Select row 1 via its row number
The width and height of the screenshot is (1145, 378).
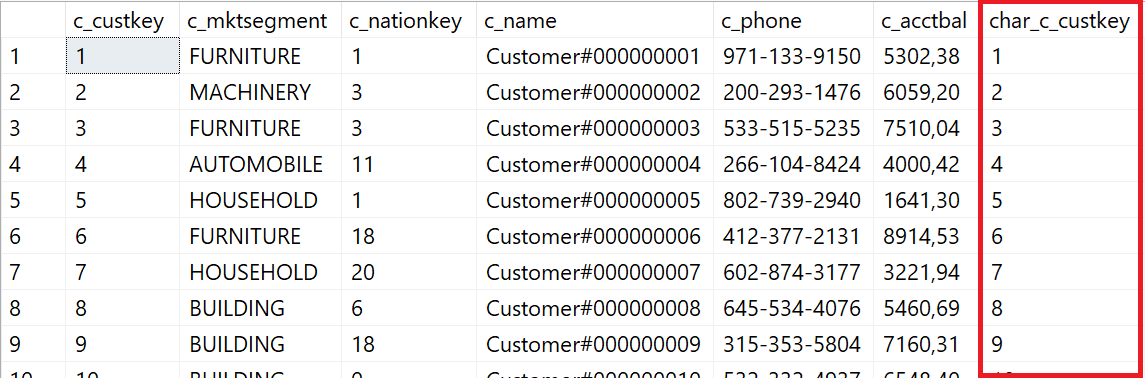tap(33, 55)
